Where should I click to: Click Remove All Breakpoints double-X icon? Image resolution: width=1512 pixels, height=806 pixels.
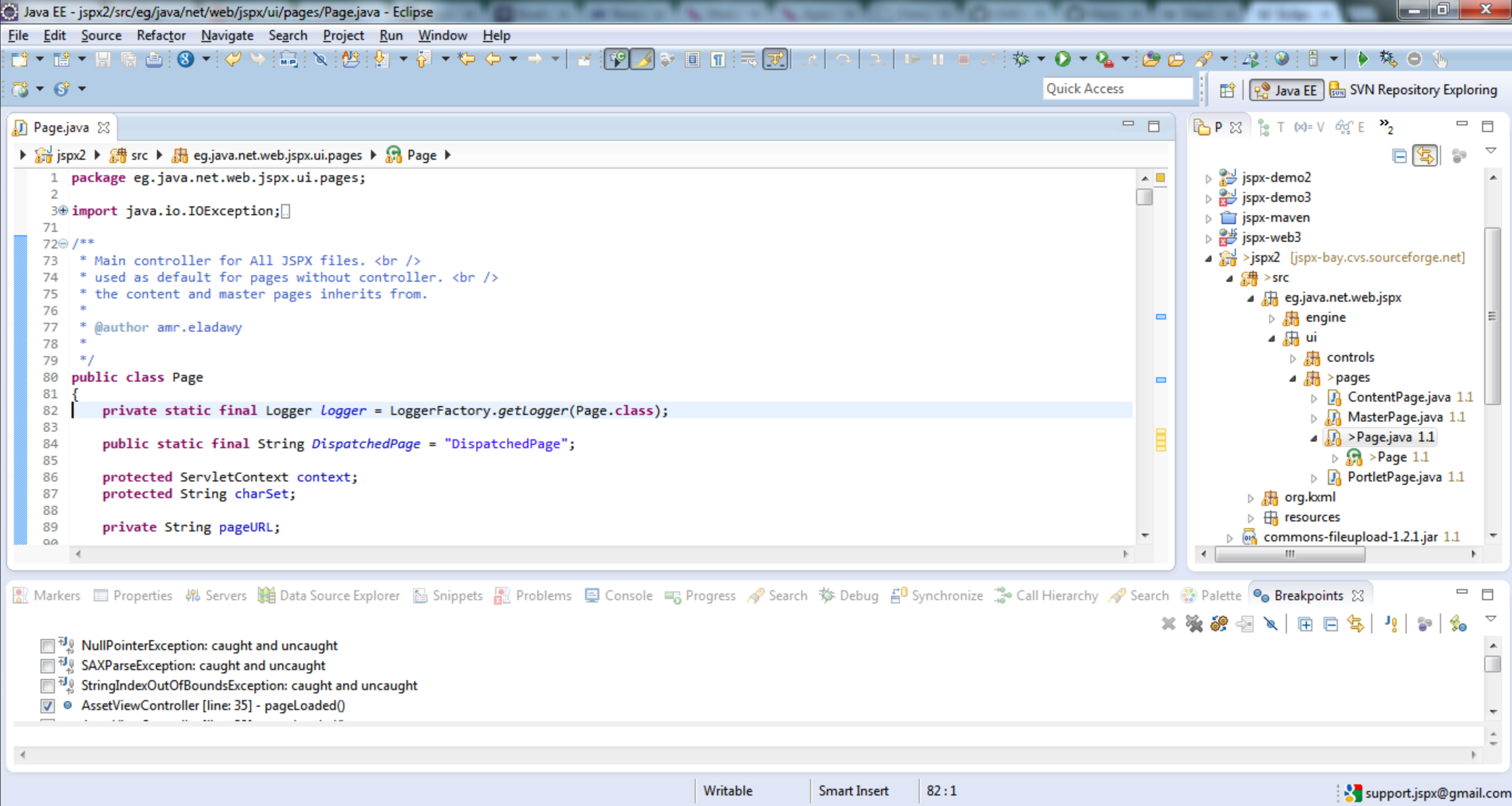pyautogui.click(x=1194, y=624)
